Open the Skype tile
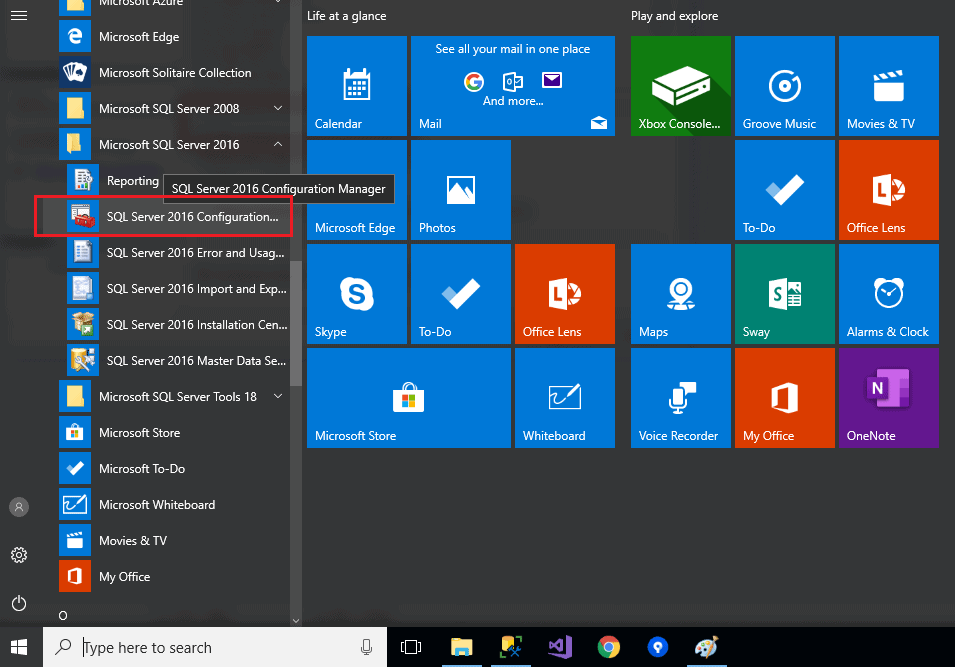Screen dimensions: 955x667 [356, 294]
